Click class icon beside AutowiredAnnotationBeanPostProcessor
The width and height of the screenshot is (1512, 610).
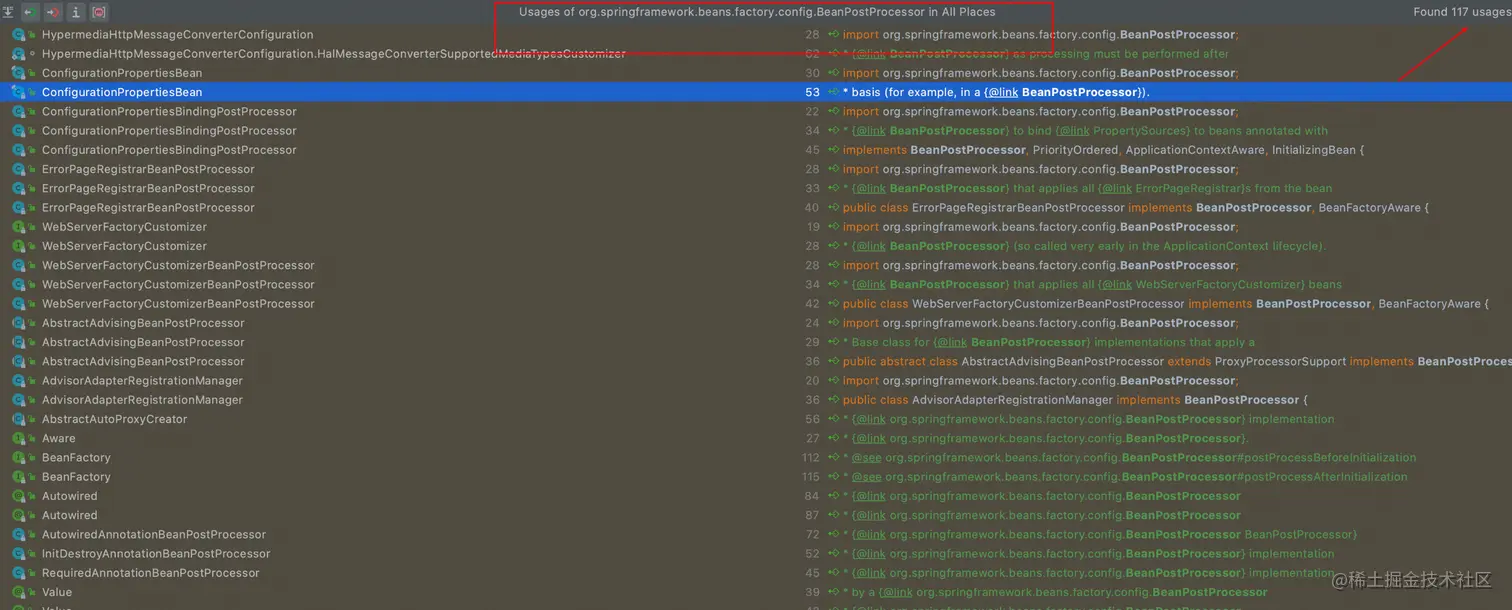[18, 535]
